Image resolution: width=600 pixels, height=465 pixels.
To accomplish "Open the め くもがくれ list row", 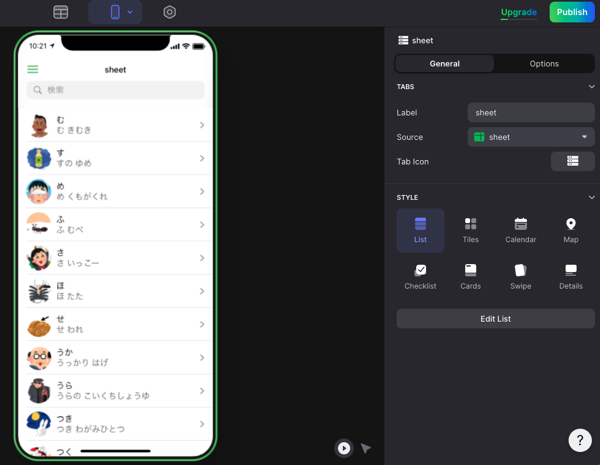I will (115, 191).
